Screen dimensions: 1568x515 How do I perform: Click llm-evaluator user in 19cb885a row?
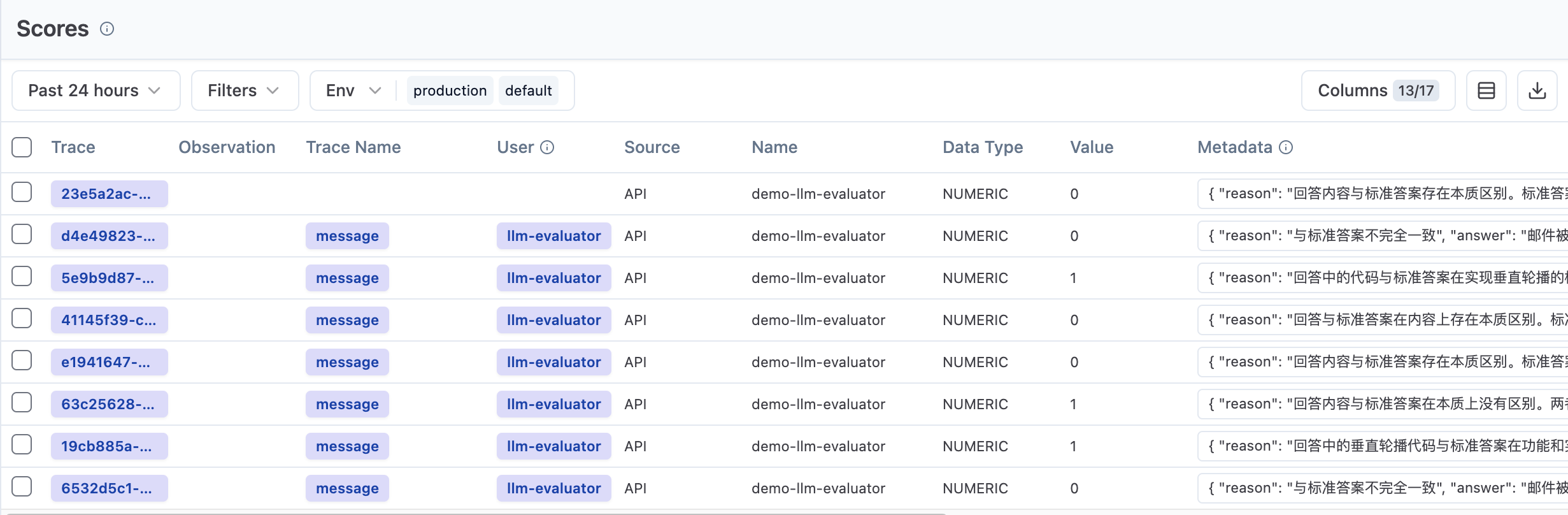click(553, 446)
